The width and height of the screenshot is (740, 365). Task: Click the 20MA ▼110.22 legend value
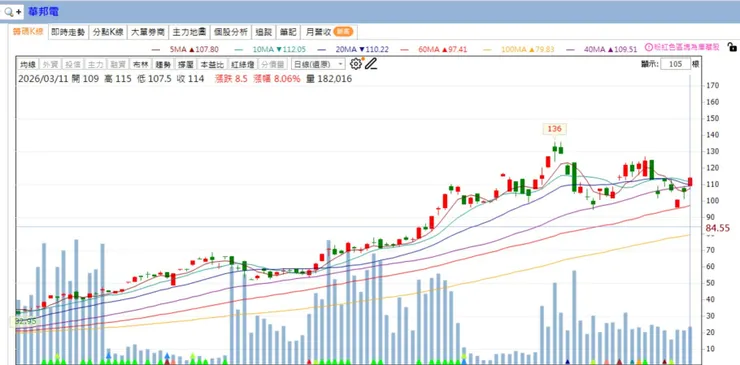(363, 49)
